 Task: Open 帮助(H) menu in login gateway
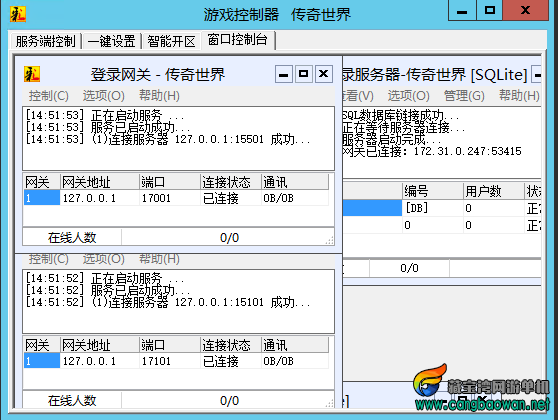pyautogui.click(x=159, y=96)
